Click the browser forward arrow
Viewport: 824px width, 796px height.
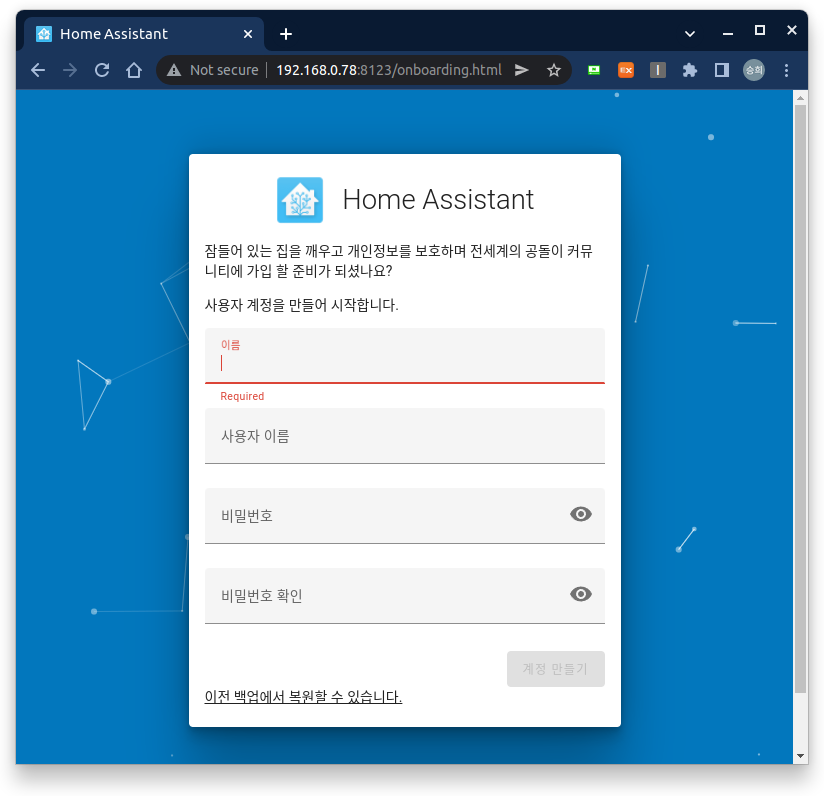[70, 70]
